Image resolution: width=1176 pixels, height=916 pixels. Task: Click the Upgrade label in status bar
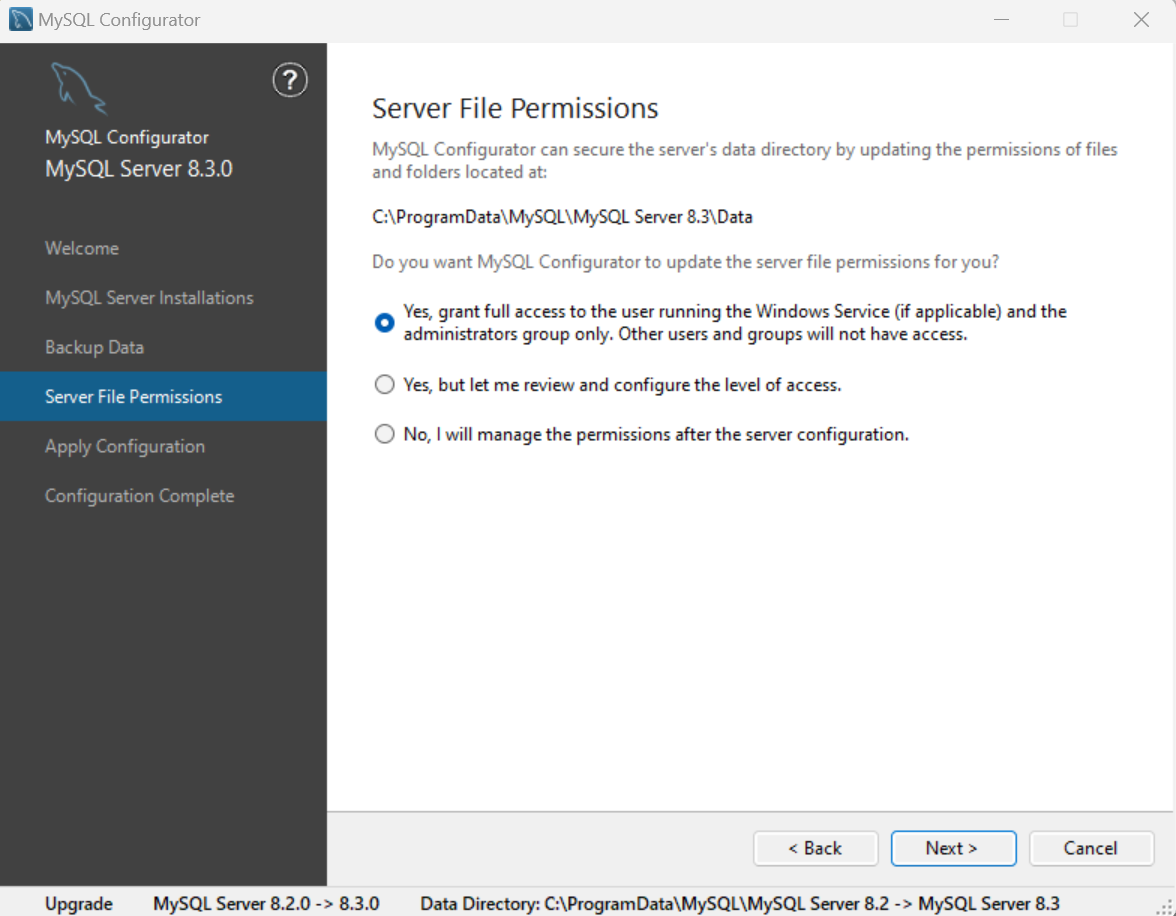click(x=79, y=903)
